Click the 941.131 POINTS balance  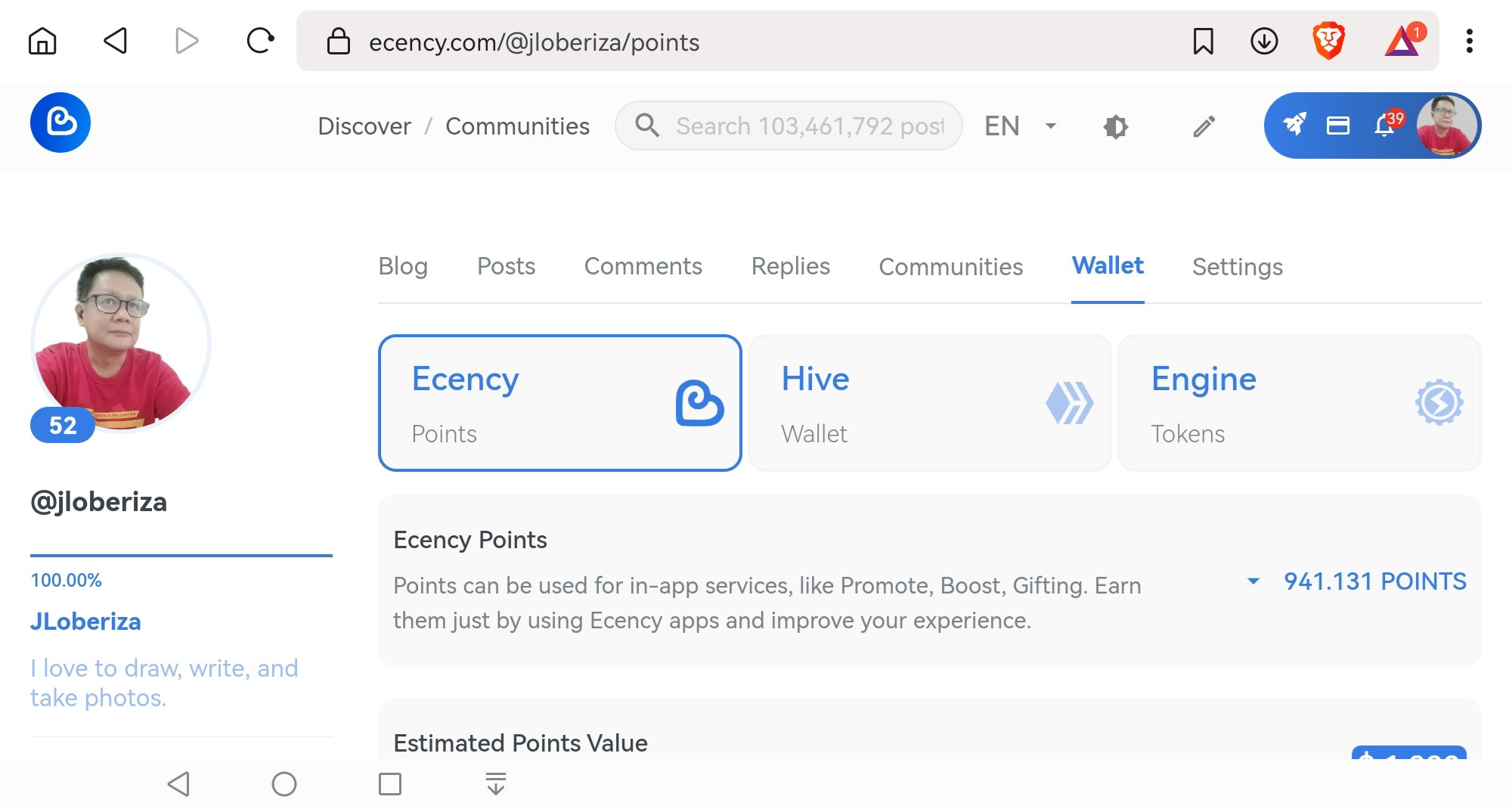point(1374,581)
